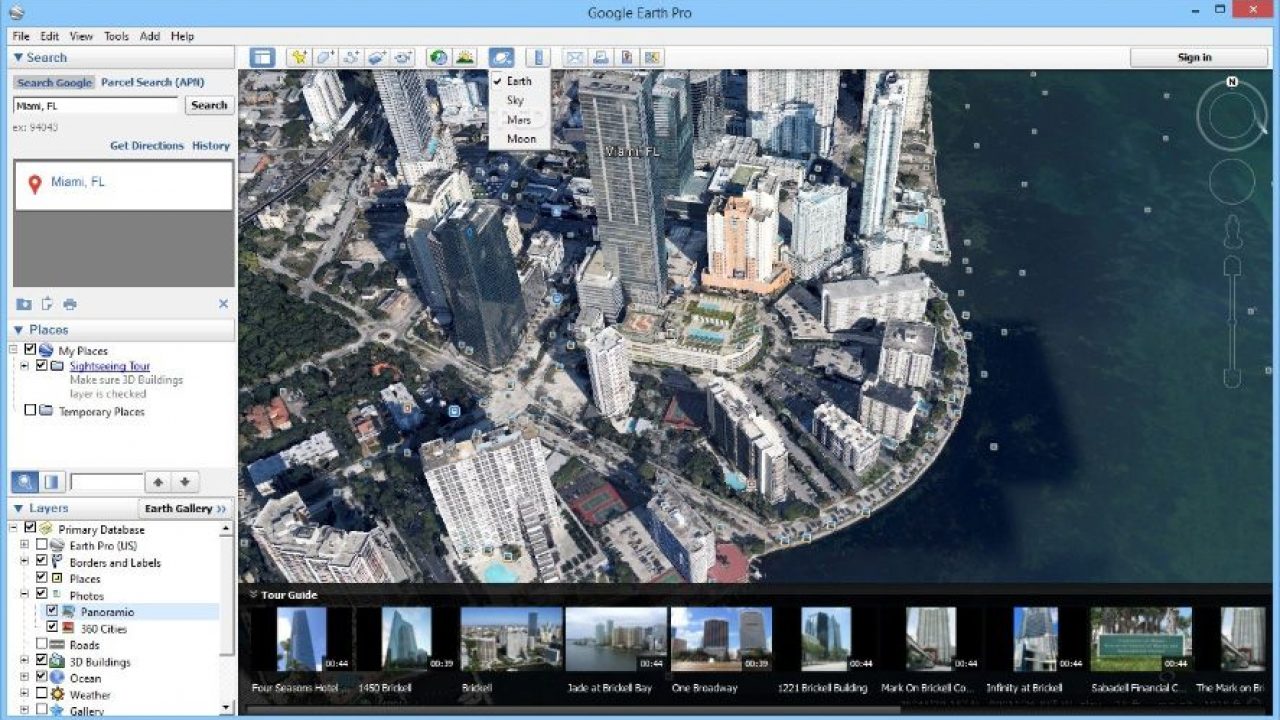Click the red Miami, FL result pin

[x=35, y=184]
